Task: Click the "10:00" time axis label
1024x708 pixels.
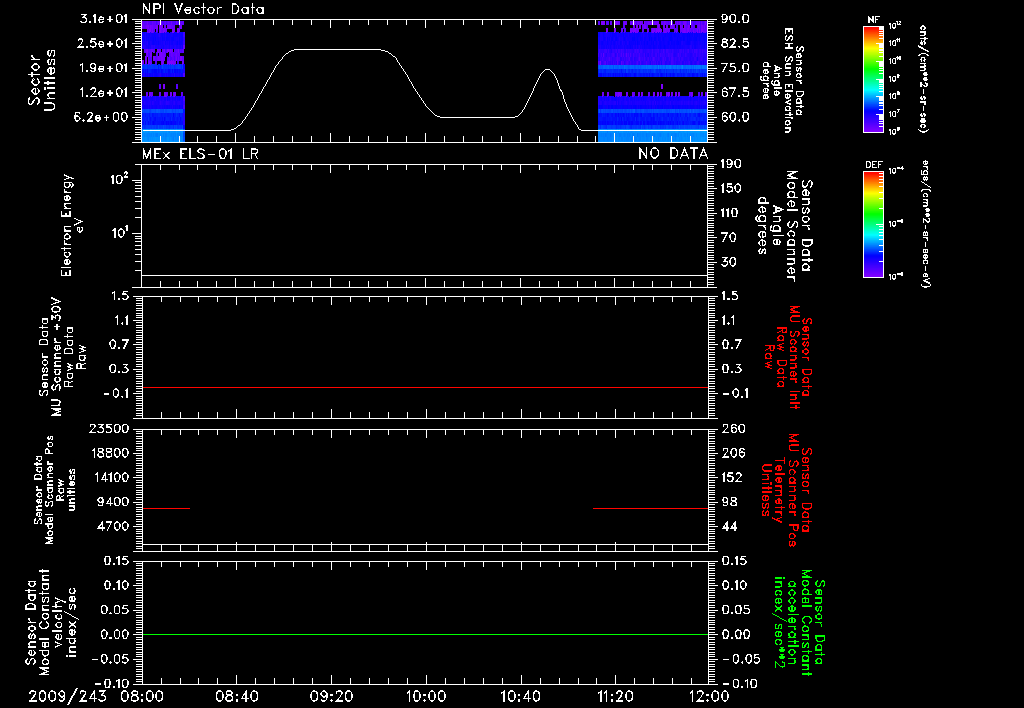Action: (425, 696)
